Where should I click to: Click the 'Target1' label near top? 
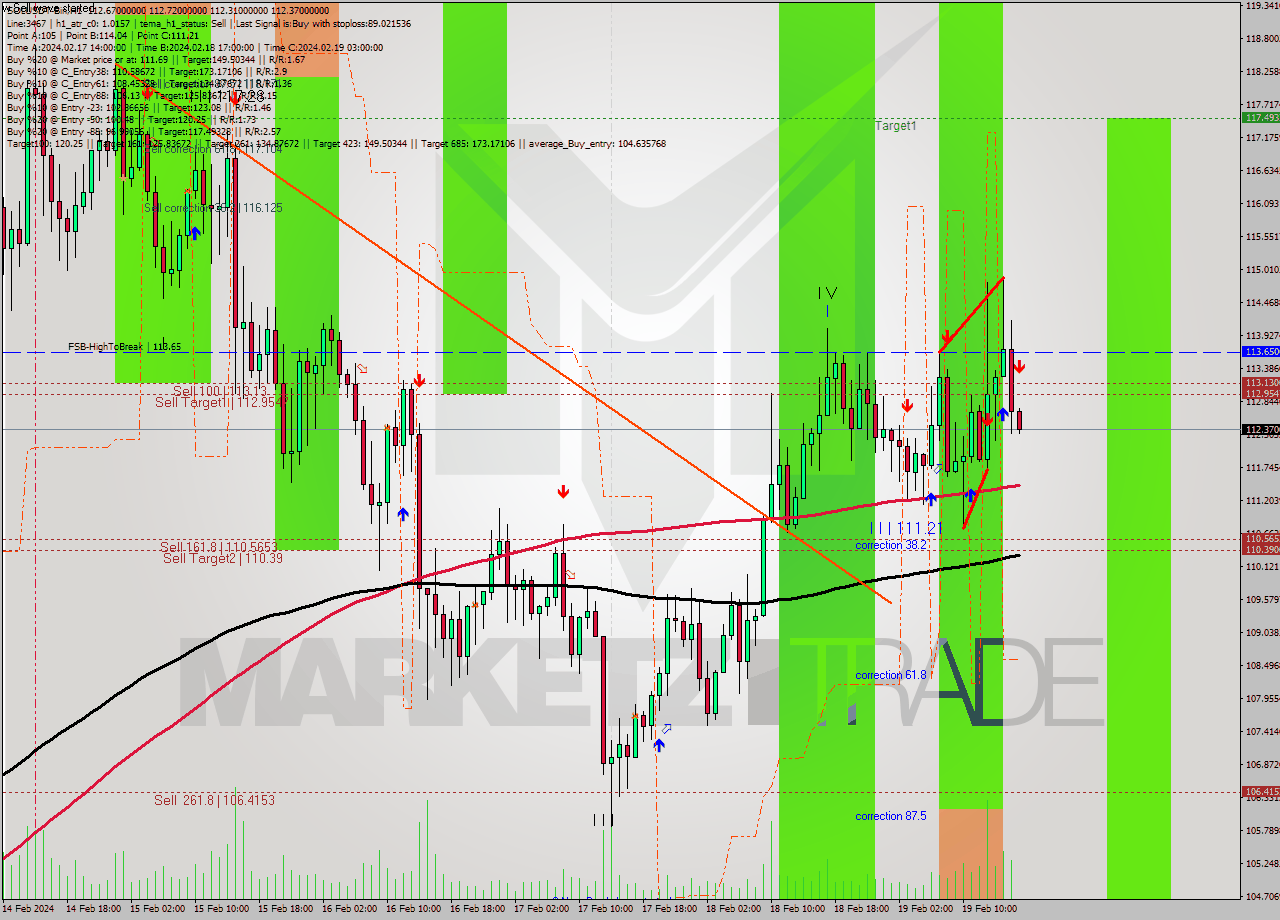(895, 126)
